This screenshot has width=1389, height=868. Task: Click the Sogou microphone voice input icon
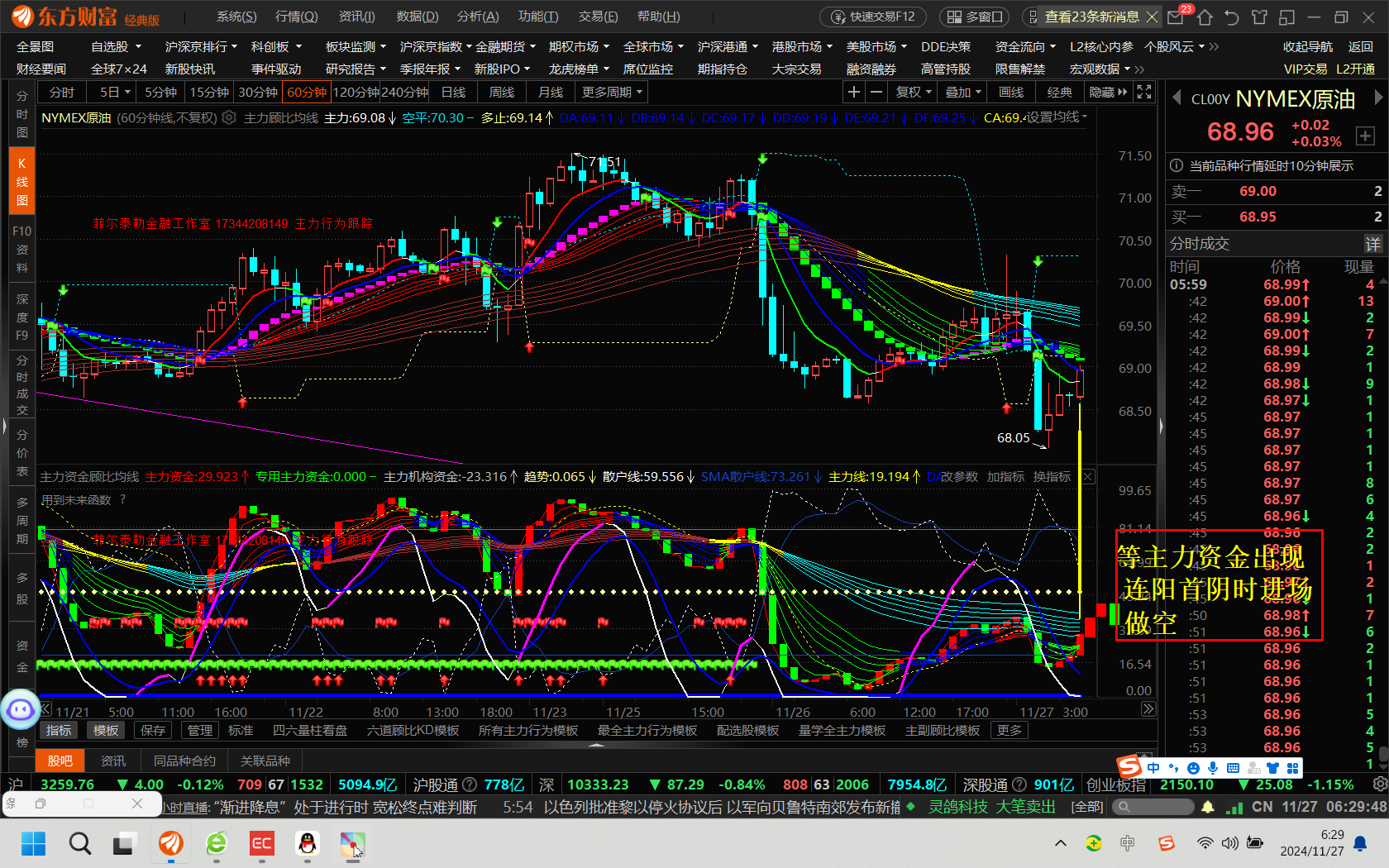click(1213, 768)
